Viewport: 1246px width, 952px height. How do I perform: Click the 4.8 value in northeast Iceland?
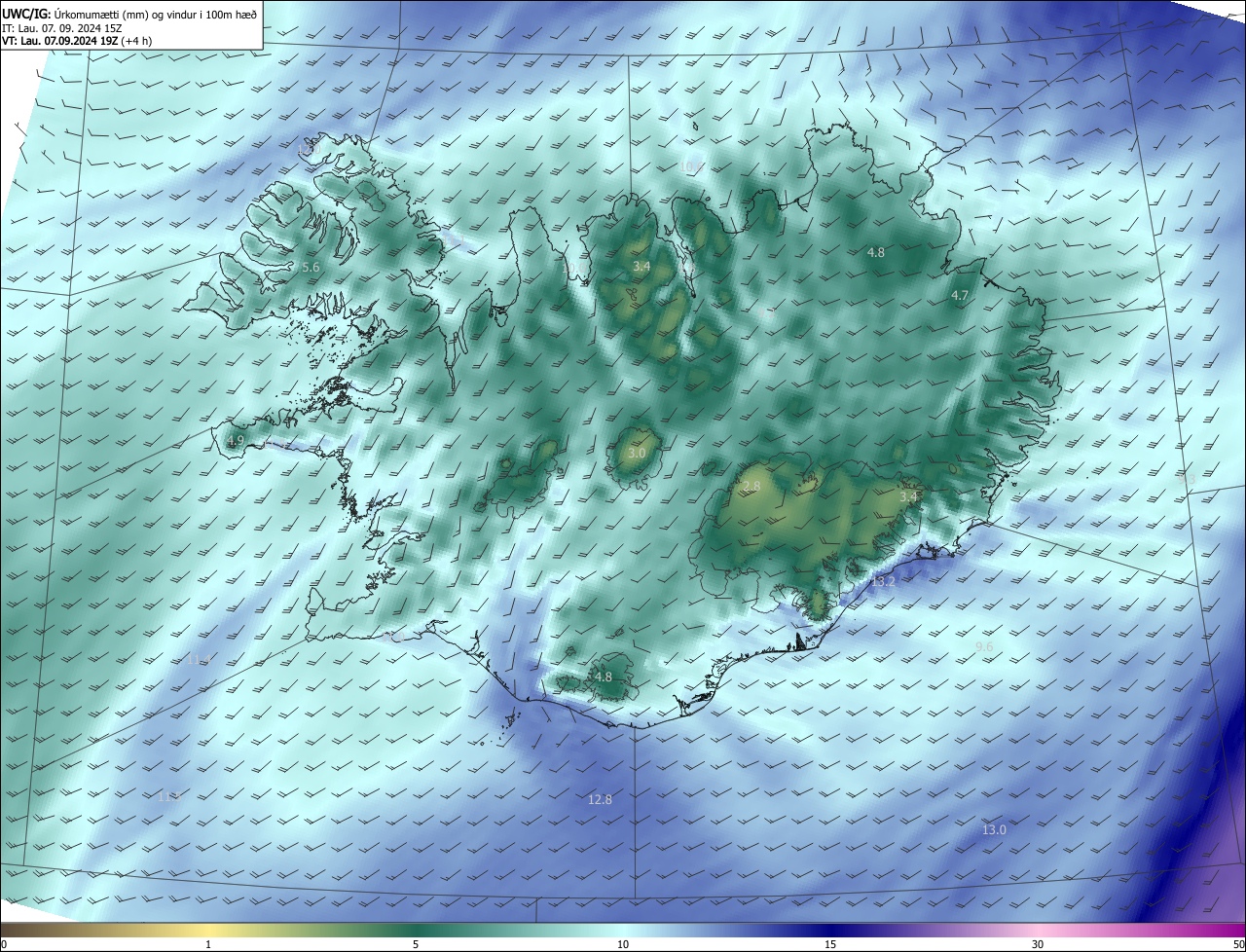tap(876, 252)
